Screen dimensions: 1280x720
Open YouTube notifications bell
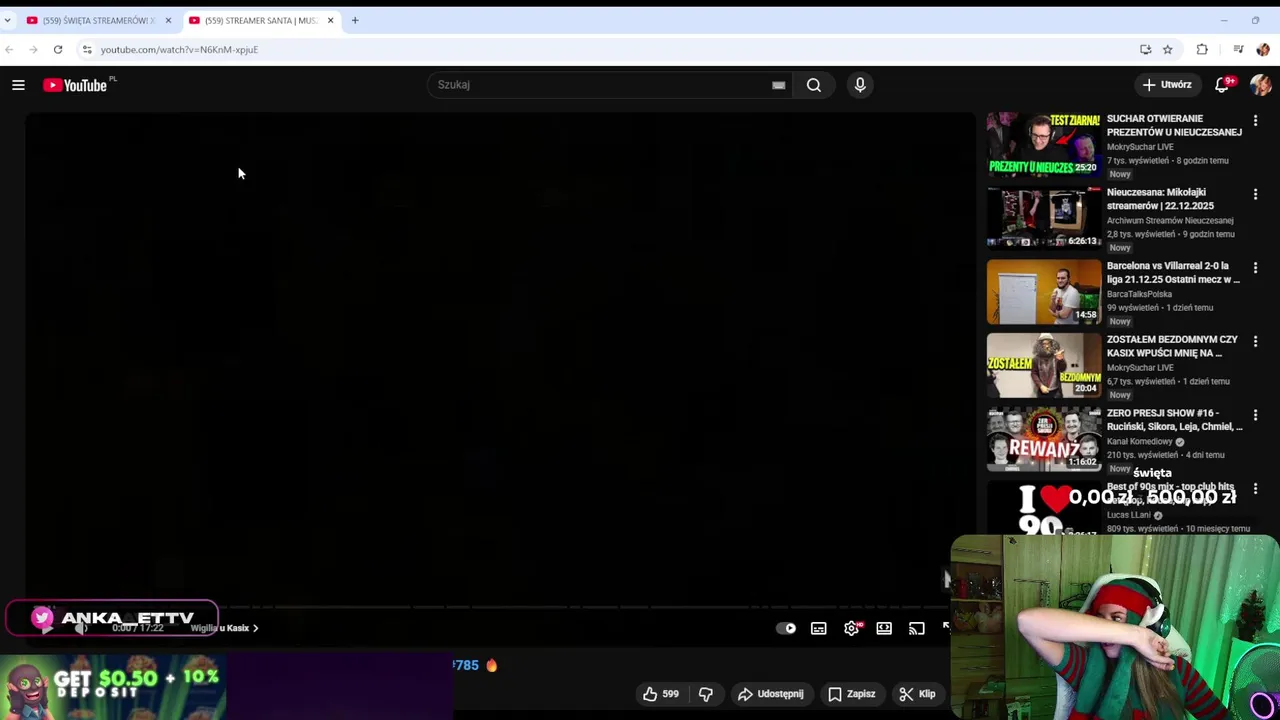click(1222, 85)
